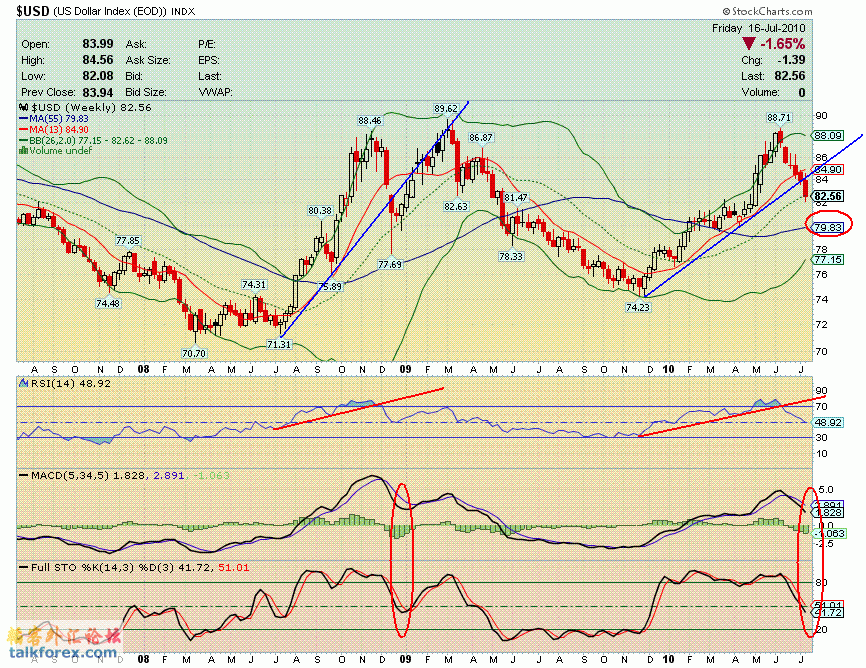
Task: Click the 88.71 peak price label
Action: (779, 117)
